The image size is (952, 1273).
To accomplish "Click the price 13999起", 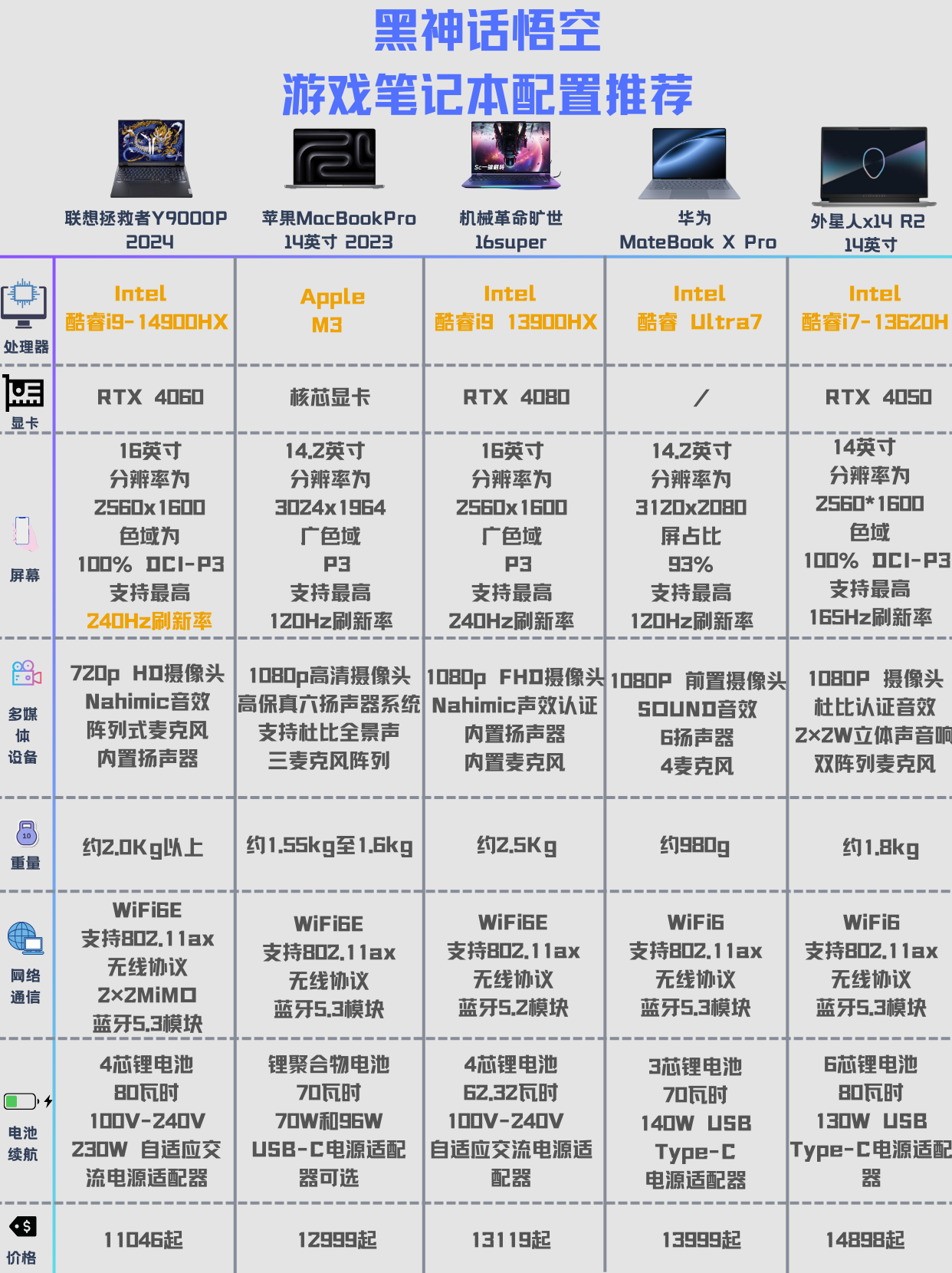I will [x=701, y=1240].
